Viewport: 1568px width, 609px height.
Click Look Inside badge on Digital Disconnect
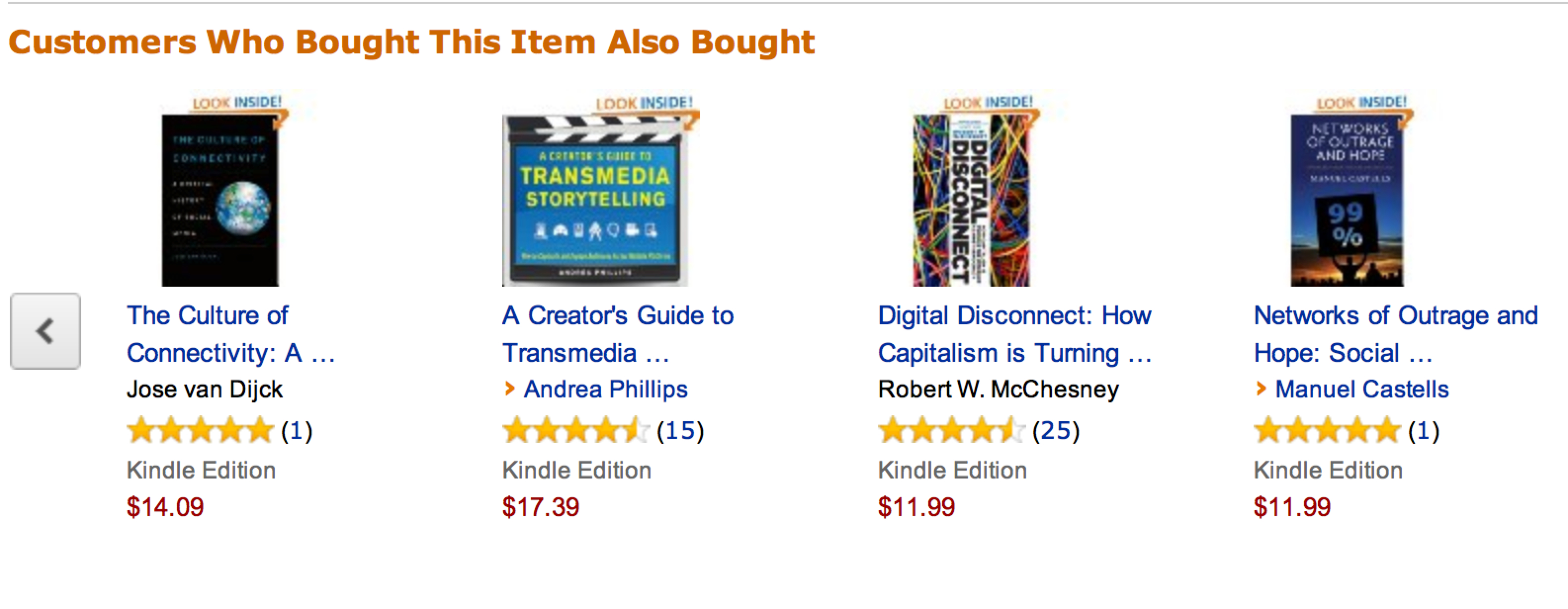988,102
